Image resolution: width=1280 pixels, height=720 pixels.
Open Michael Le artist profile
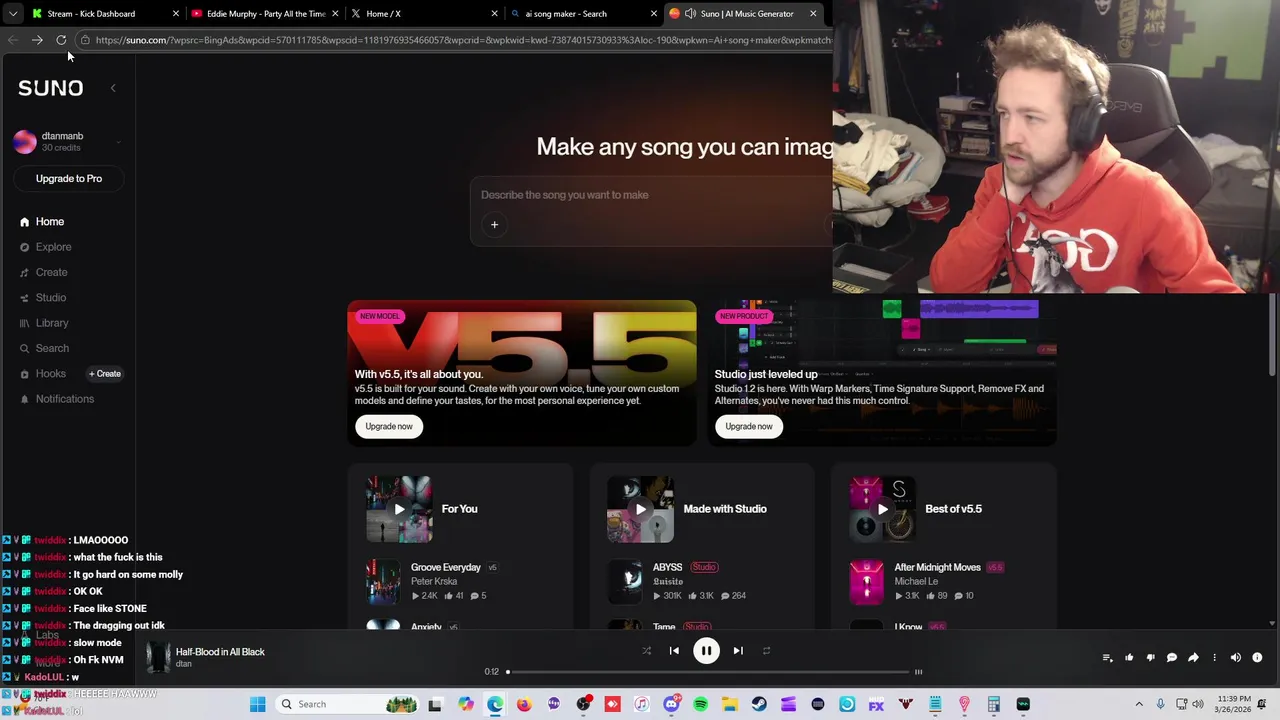click(x=916, y=582)
